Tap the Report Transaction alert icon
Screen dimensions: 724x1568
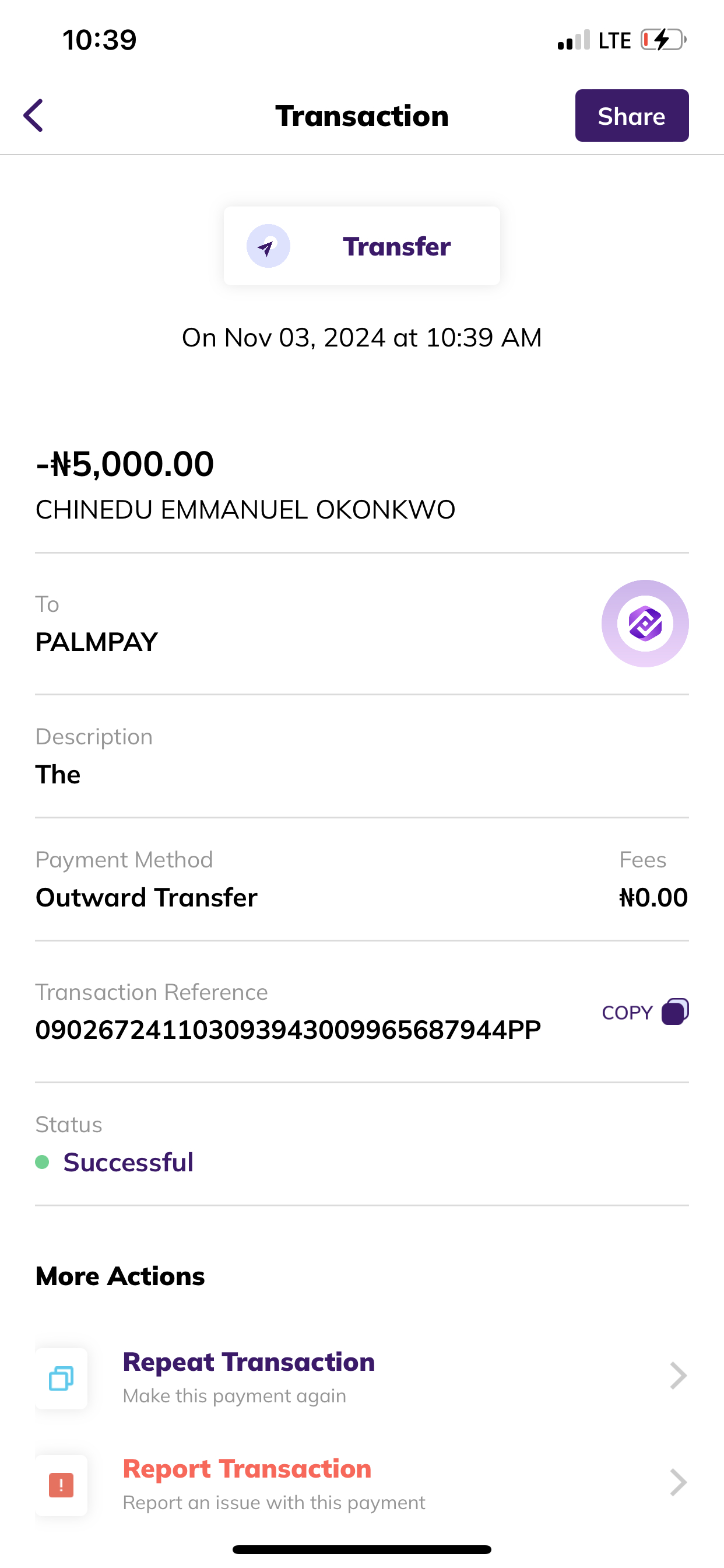61,1485
